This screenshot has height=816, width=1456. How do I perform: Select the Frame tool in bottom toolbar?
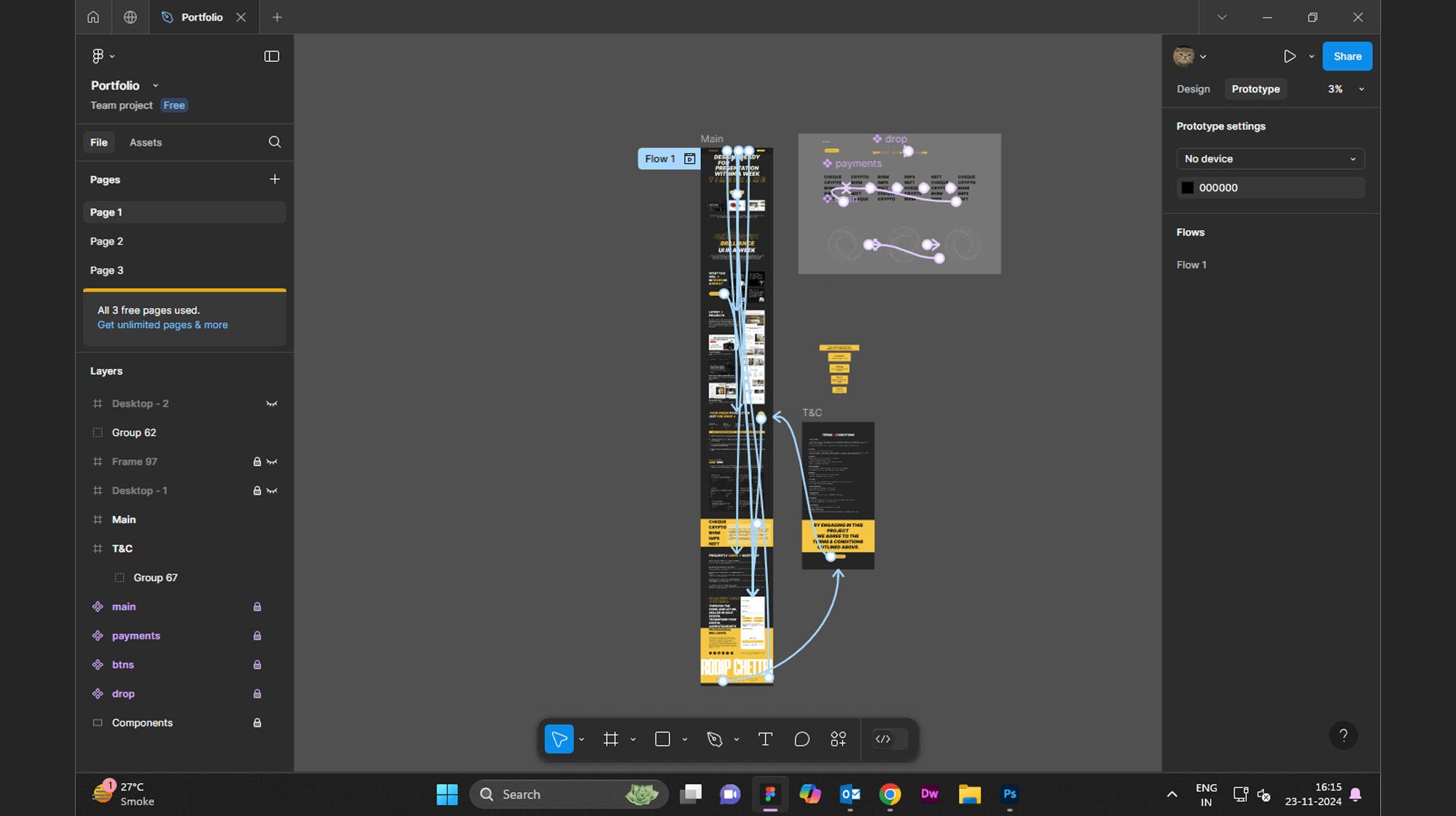pyautogui.click(x=610, y=740)
